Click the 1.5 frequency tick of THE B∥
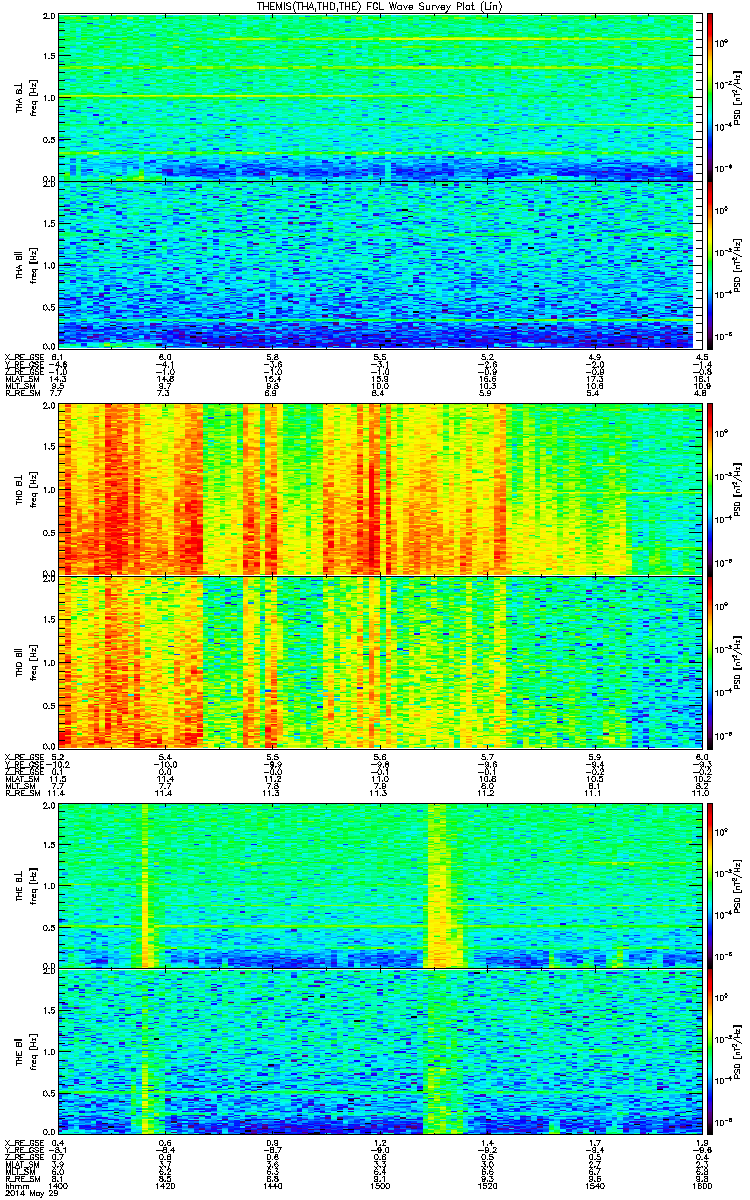750x1200 pixels. pyautogui.click(x=49, y=1010)
